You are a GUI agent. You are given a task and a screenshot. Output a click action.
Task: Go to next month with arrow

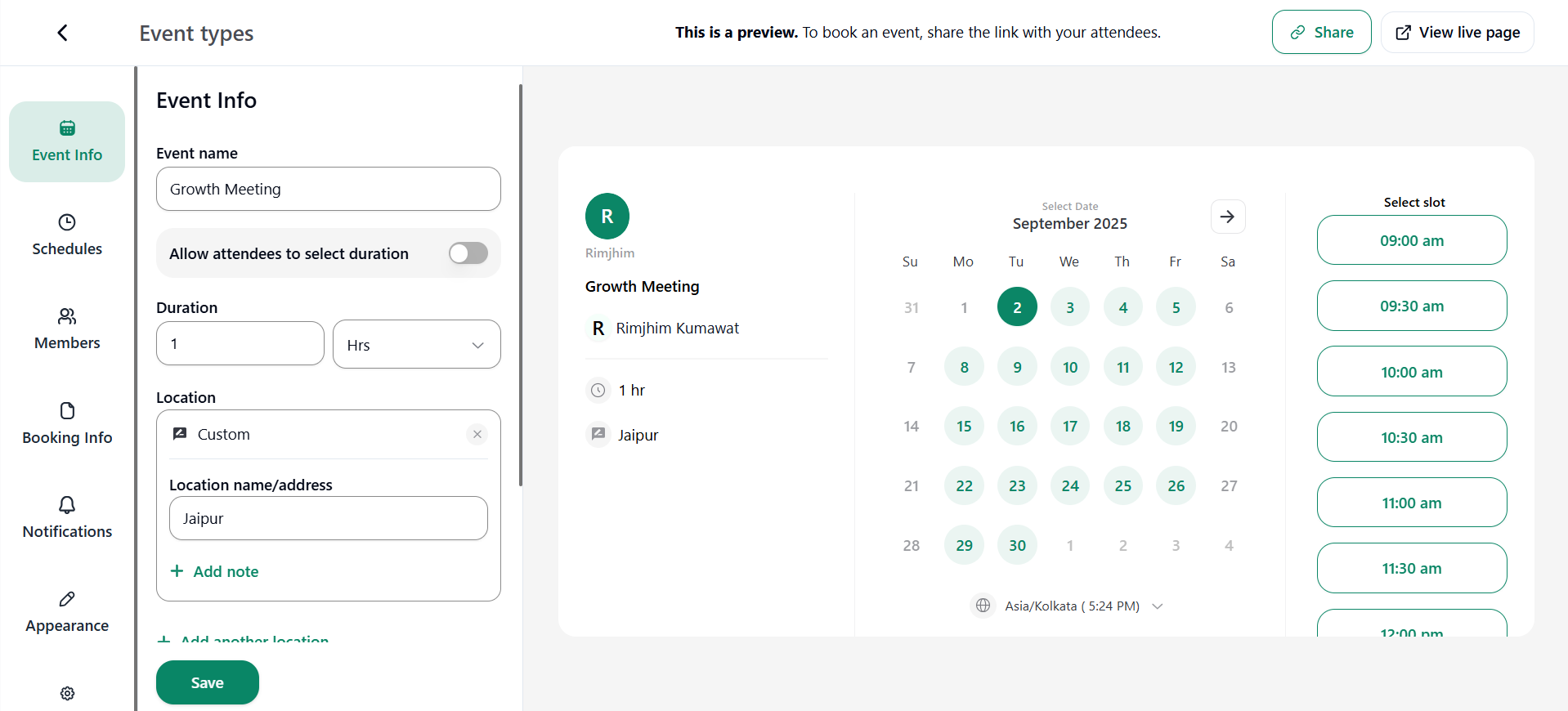tap(1227, 217)
